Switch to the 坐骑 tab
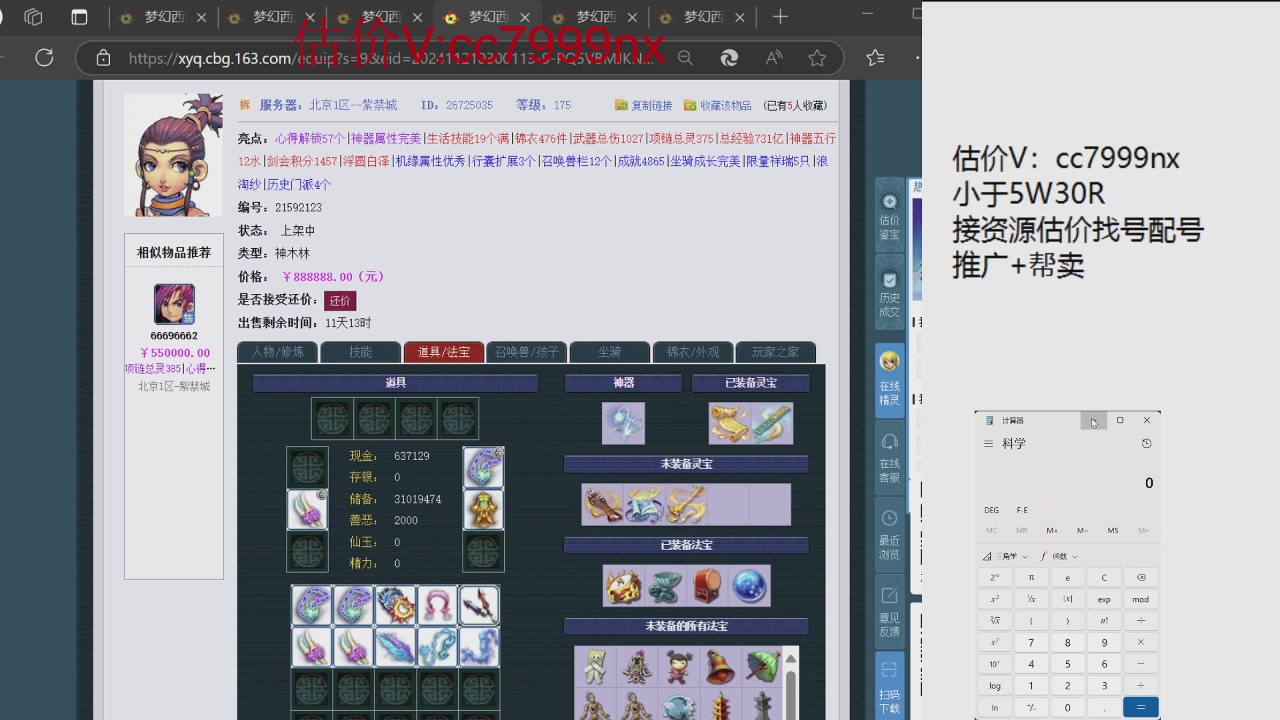This screenshot has height=720, width=1280. (x=609, y=352)
